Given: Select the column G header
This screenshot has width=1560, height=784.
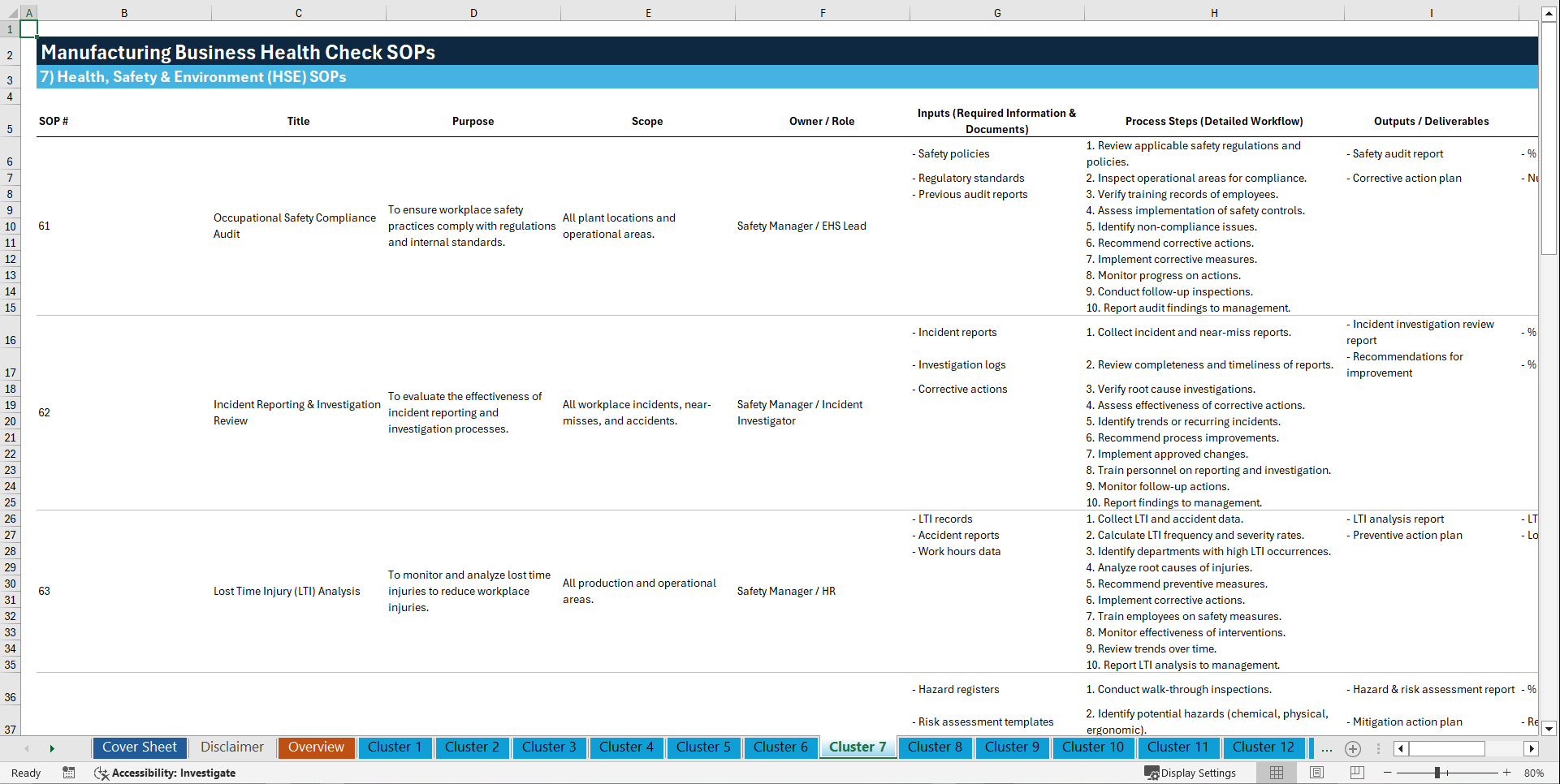Looking at the screenshot, I should coord(996,12).
